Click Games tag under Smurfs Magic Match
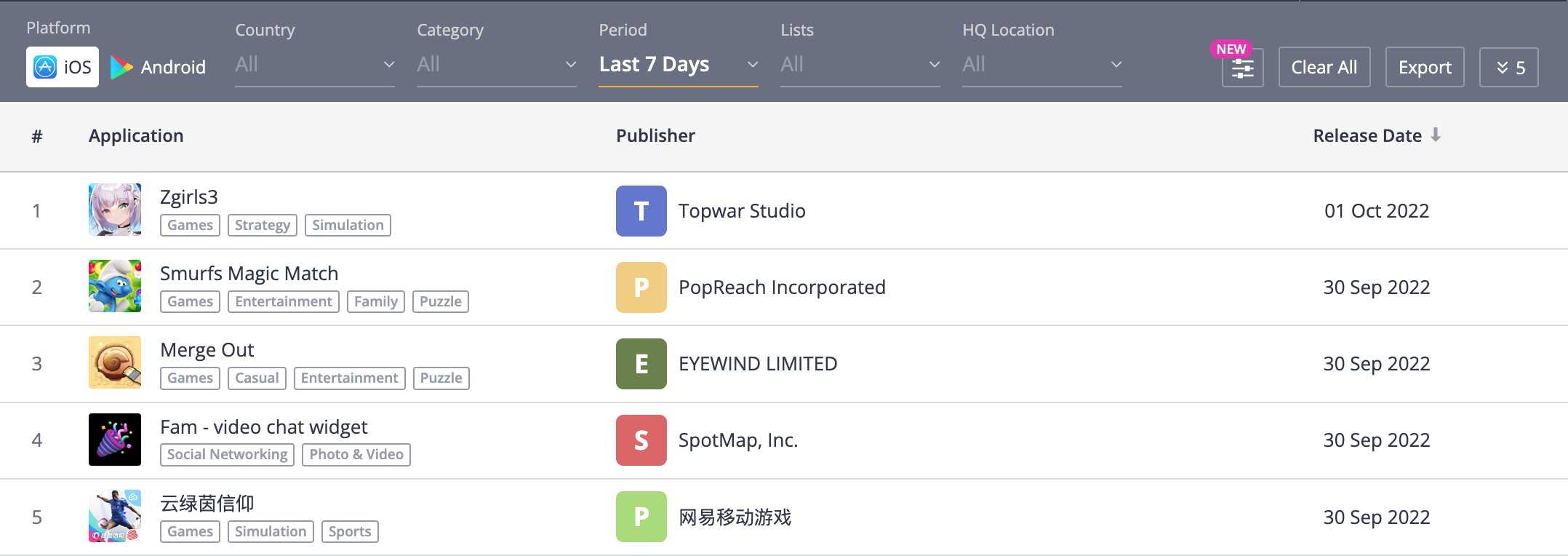This screenshot has height=556, width=1568. click(190, 301)
